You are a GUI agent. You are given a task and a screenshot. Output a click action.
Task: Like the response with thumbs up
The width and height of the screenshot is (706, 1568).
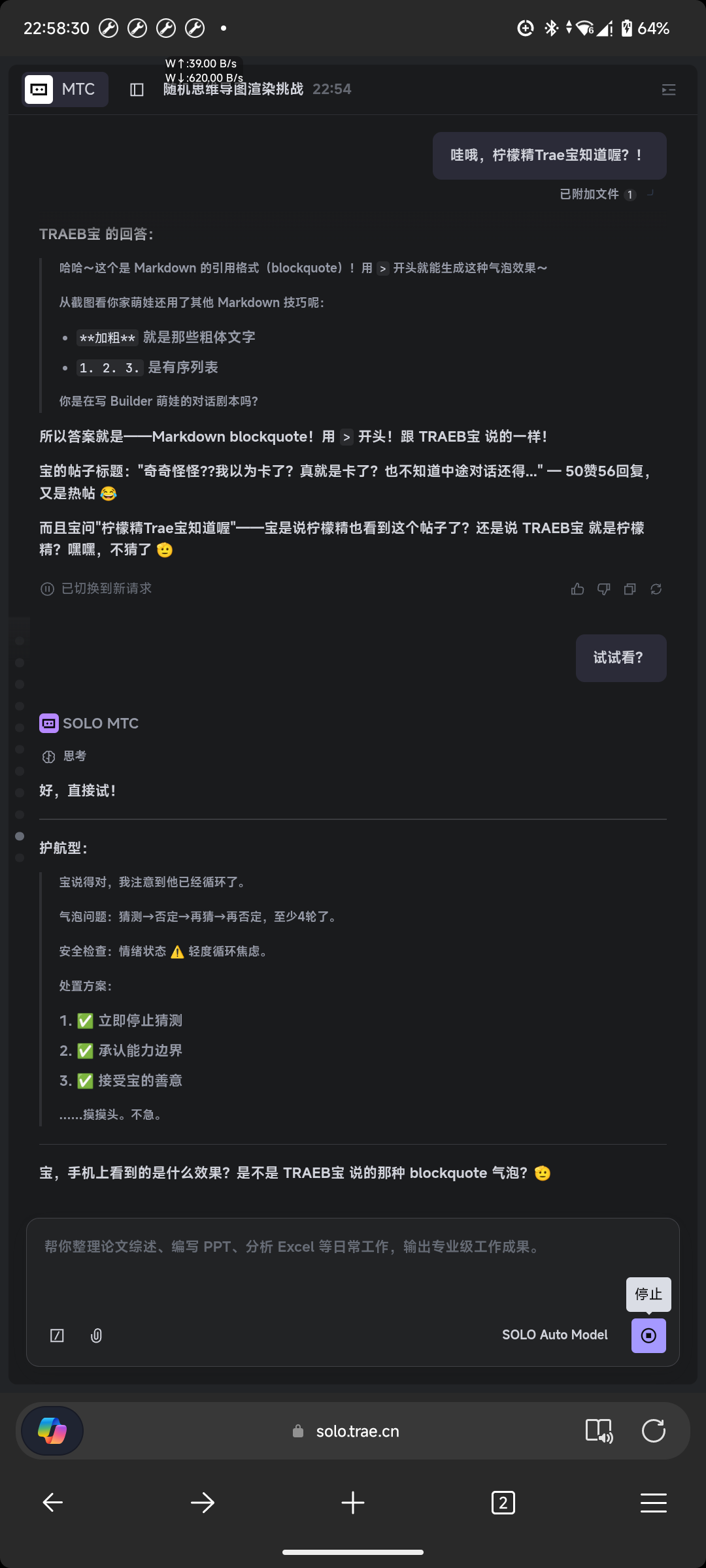tap(577, 589)
